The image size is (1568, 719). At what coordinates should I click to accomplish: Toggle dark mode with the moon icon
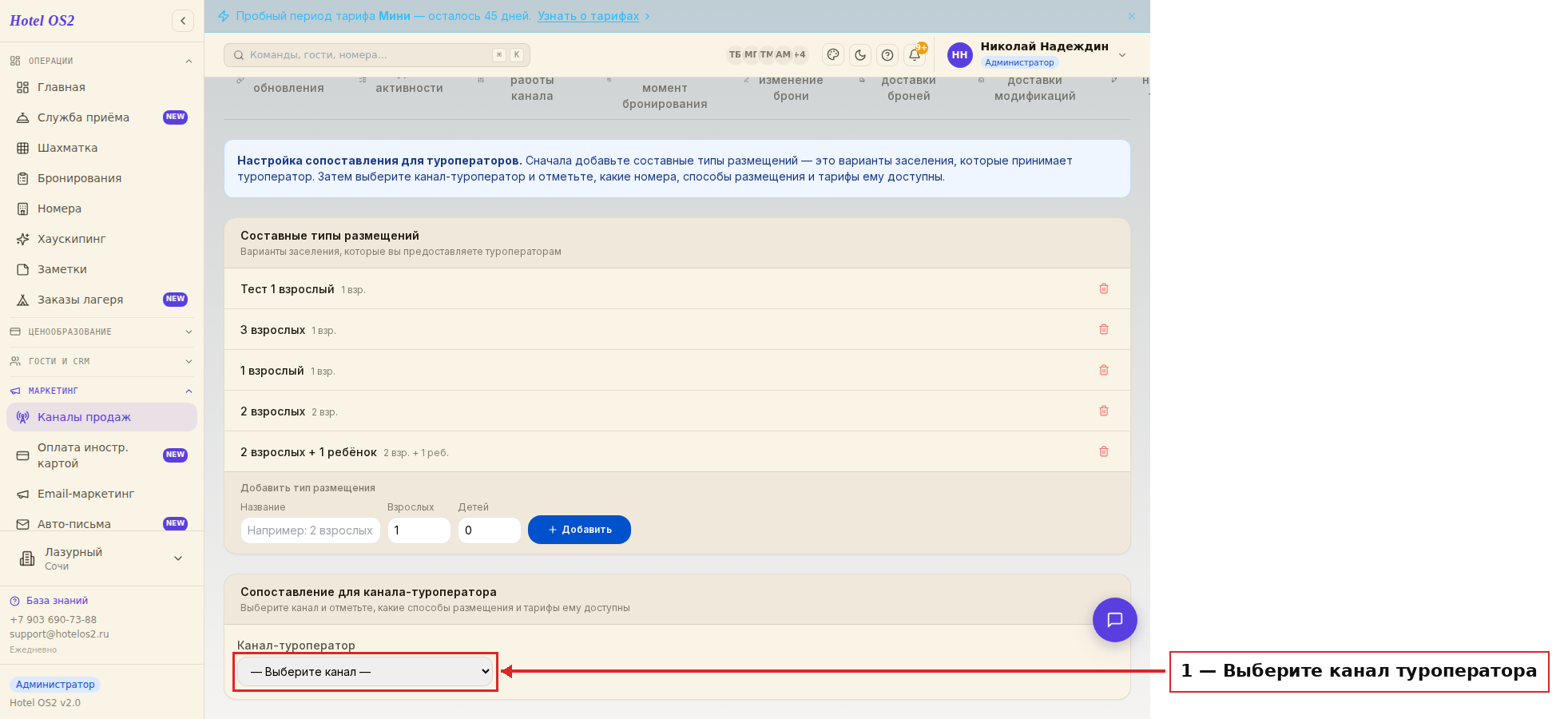pos(860,54)
